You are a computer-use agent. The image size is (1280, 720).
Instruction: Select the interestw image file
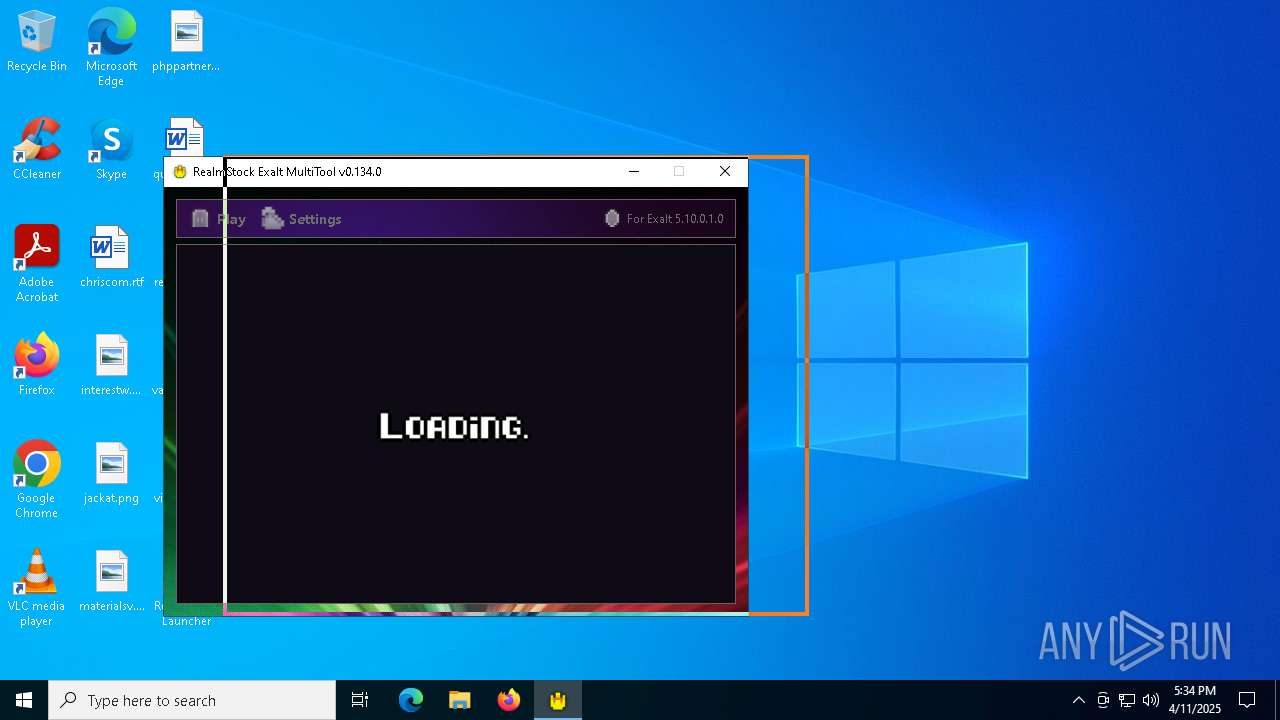click(x=111, y=366)
